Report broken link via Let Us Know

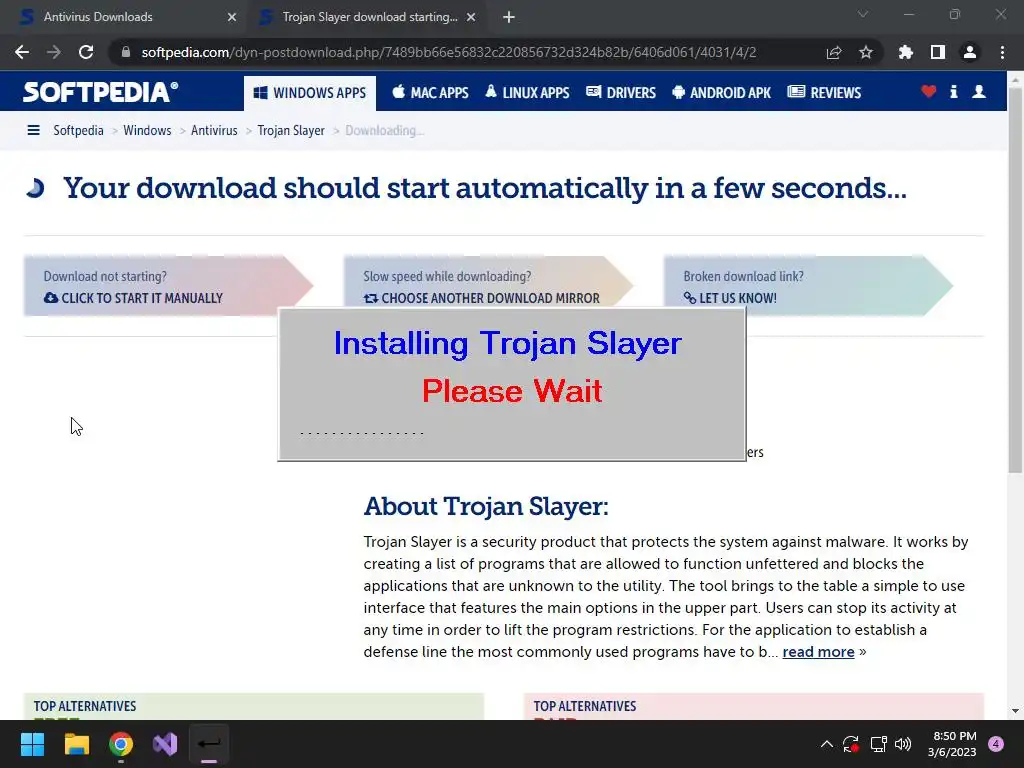tap(730, 298)
